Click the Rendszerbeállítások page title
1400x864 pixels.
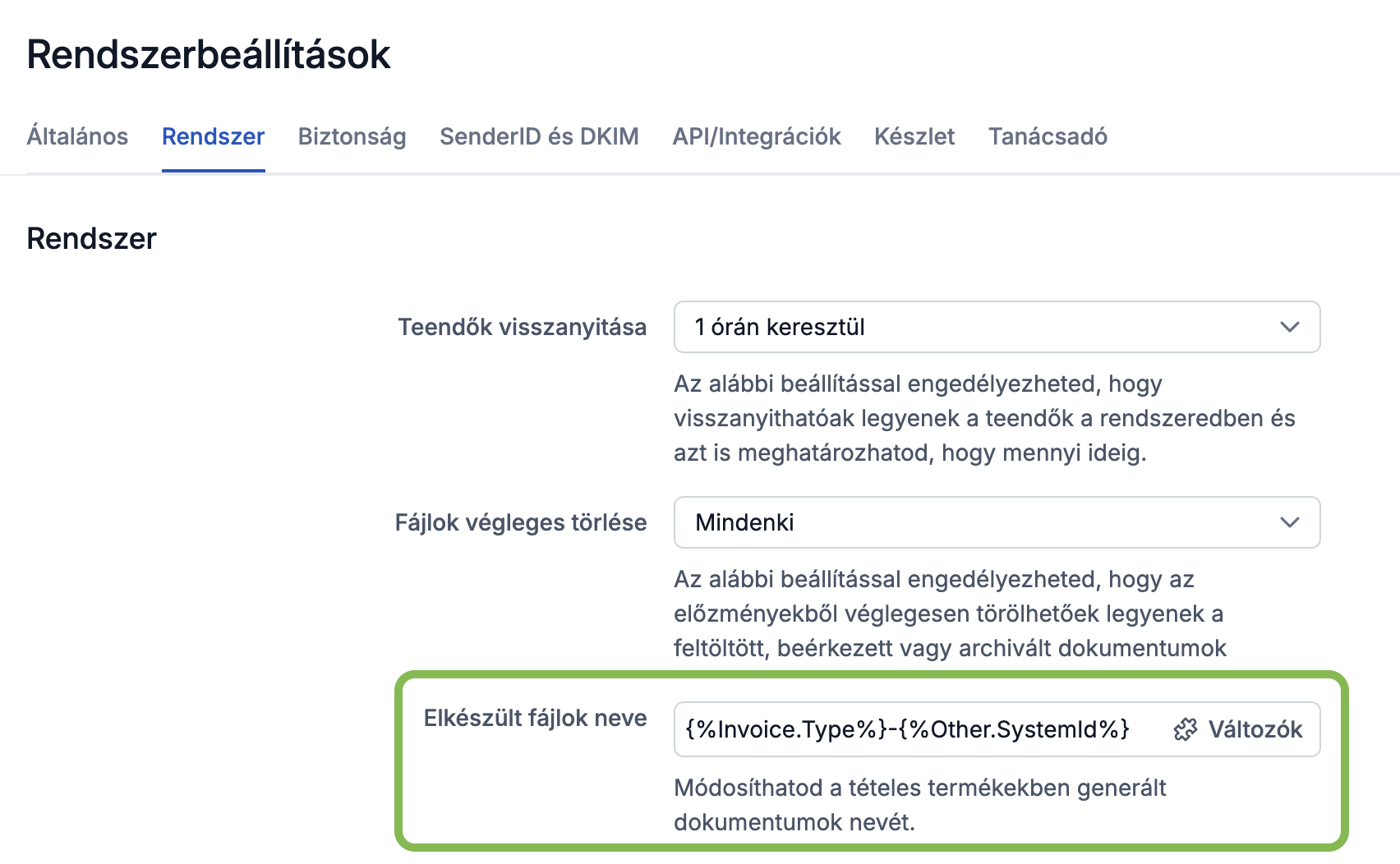coord(209,54)
